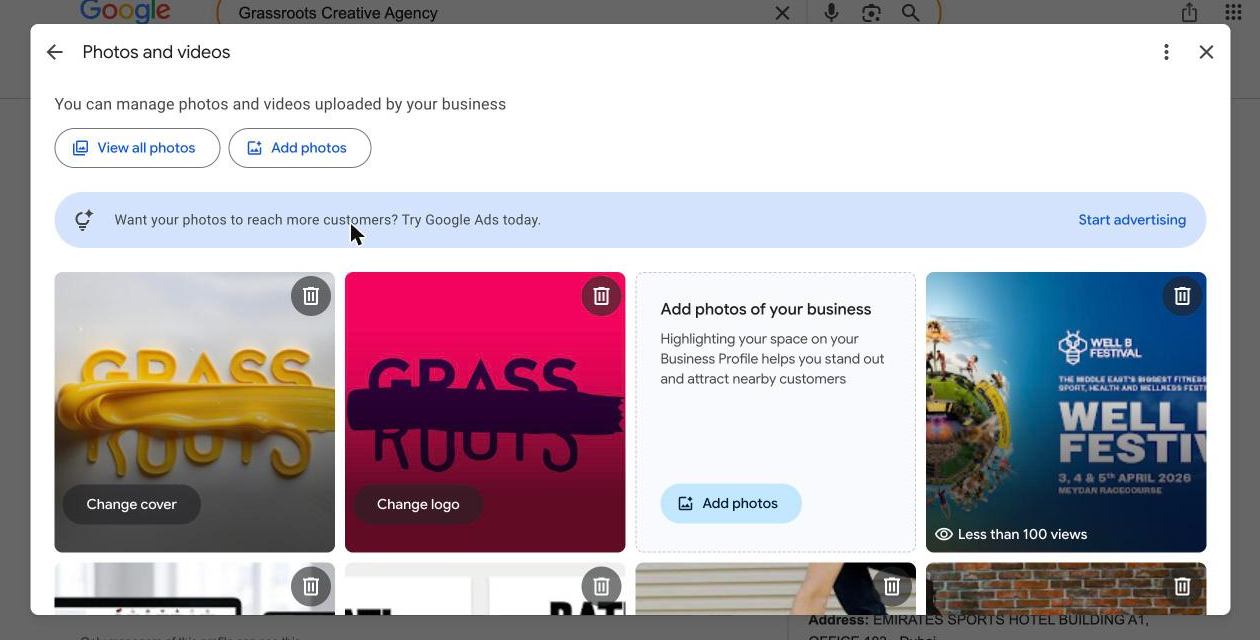This screenshot has height=640, width=1260.
Task: Delete the pink Grass Roots logo photo
Action: tap(601, 296)
